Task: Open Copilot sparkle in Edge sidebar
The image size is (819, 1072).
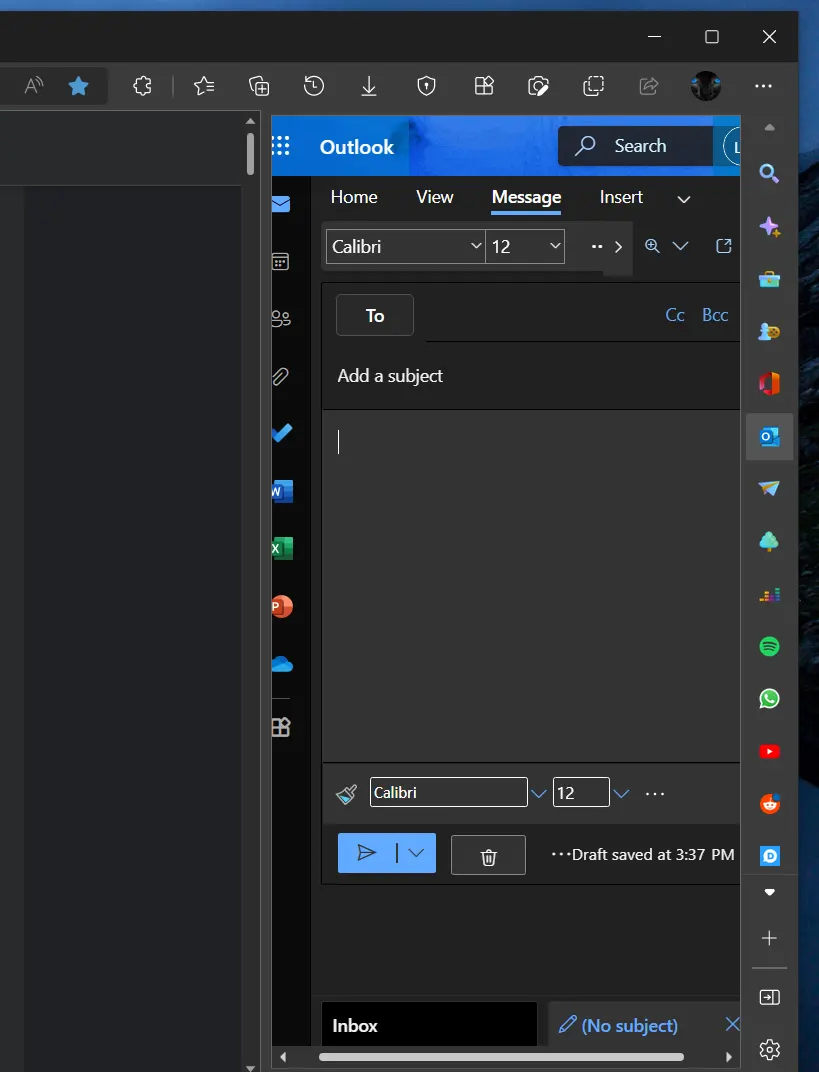Action: (769, 226)
